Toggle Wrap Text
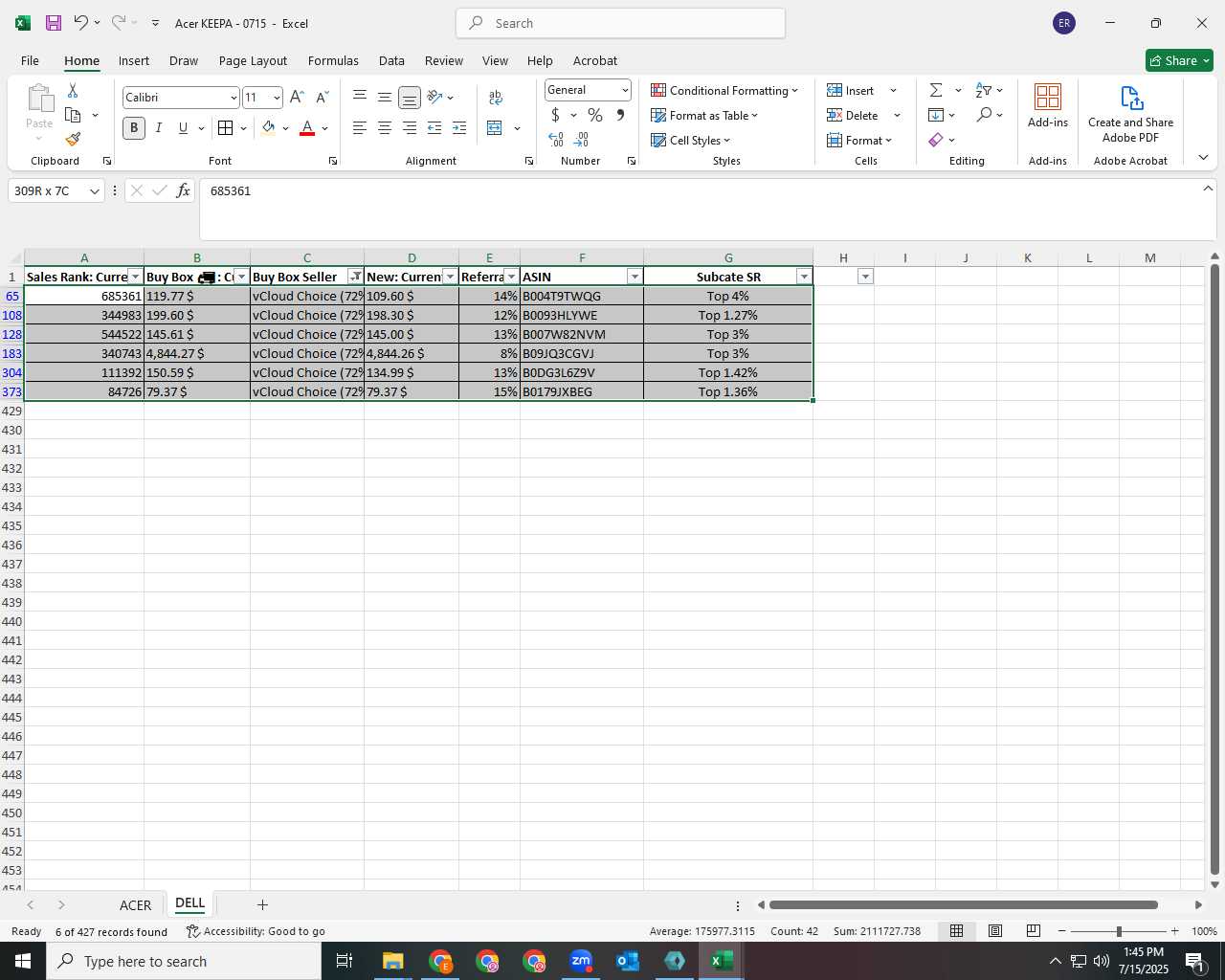This screenshot has height=980, width=1225. pyautogui.click(x=496, y=97)
